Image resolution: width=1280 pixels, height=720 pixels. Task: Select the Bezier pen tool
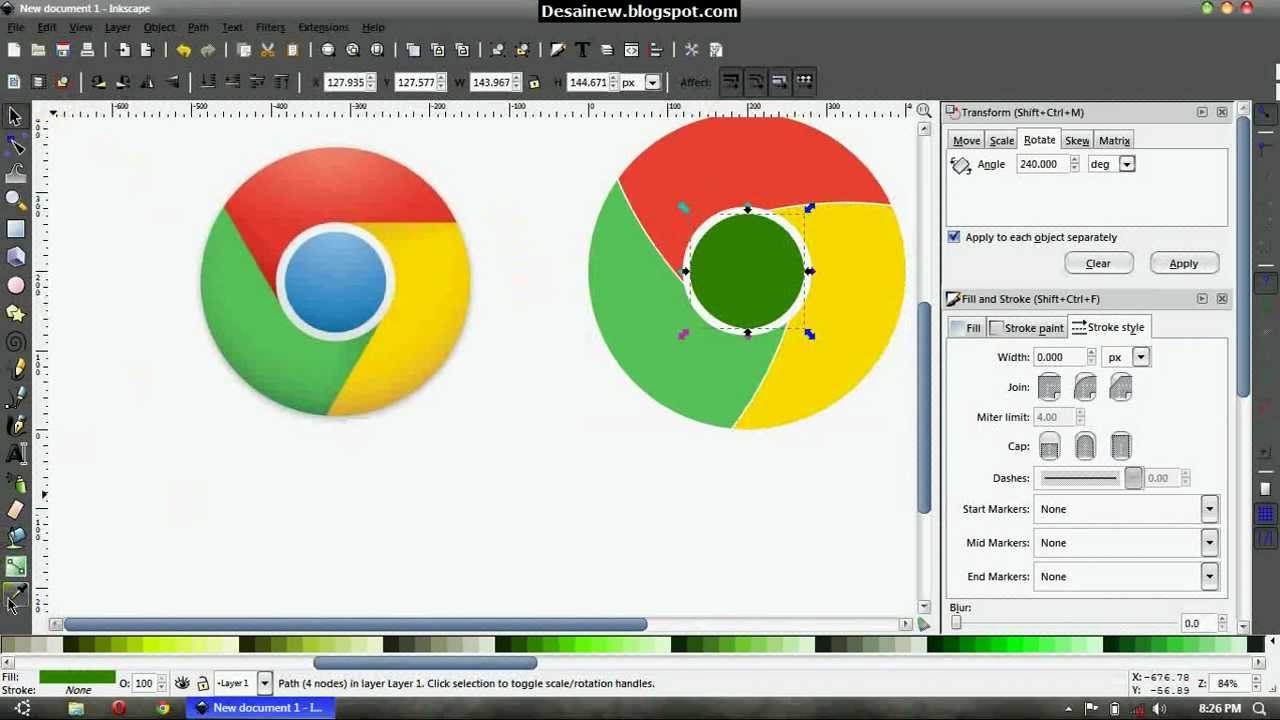point(15,398)
